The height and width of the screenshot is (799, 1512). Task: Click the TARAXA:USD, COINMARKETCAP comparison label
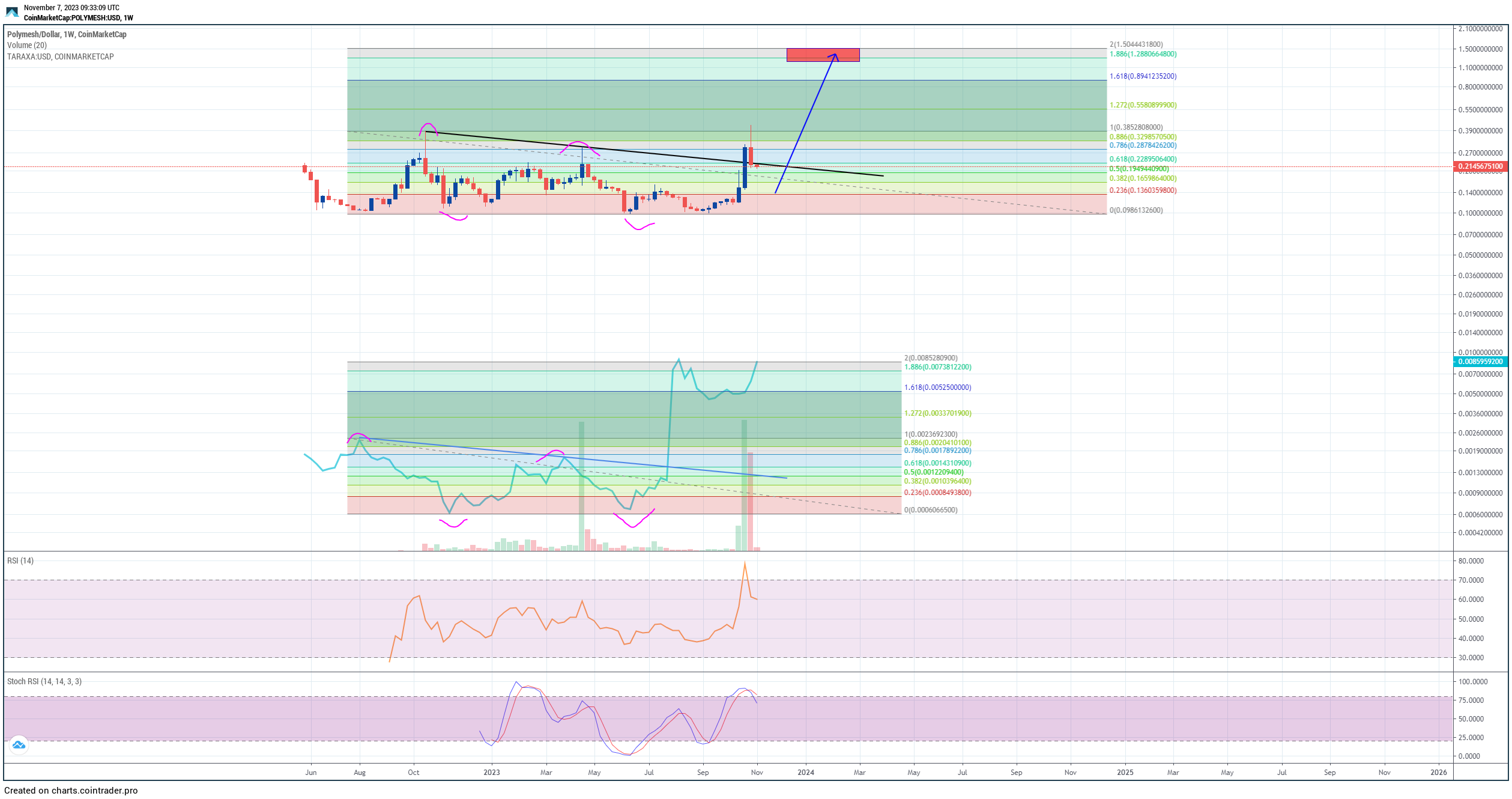point(60,56)
